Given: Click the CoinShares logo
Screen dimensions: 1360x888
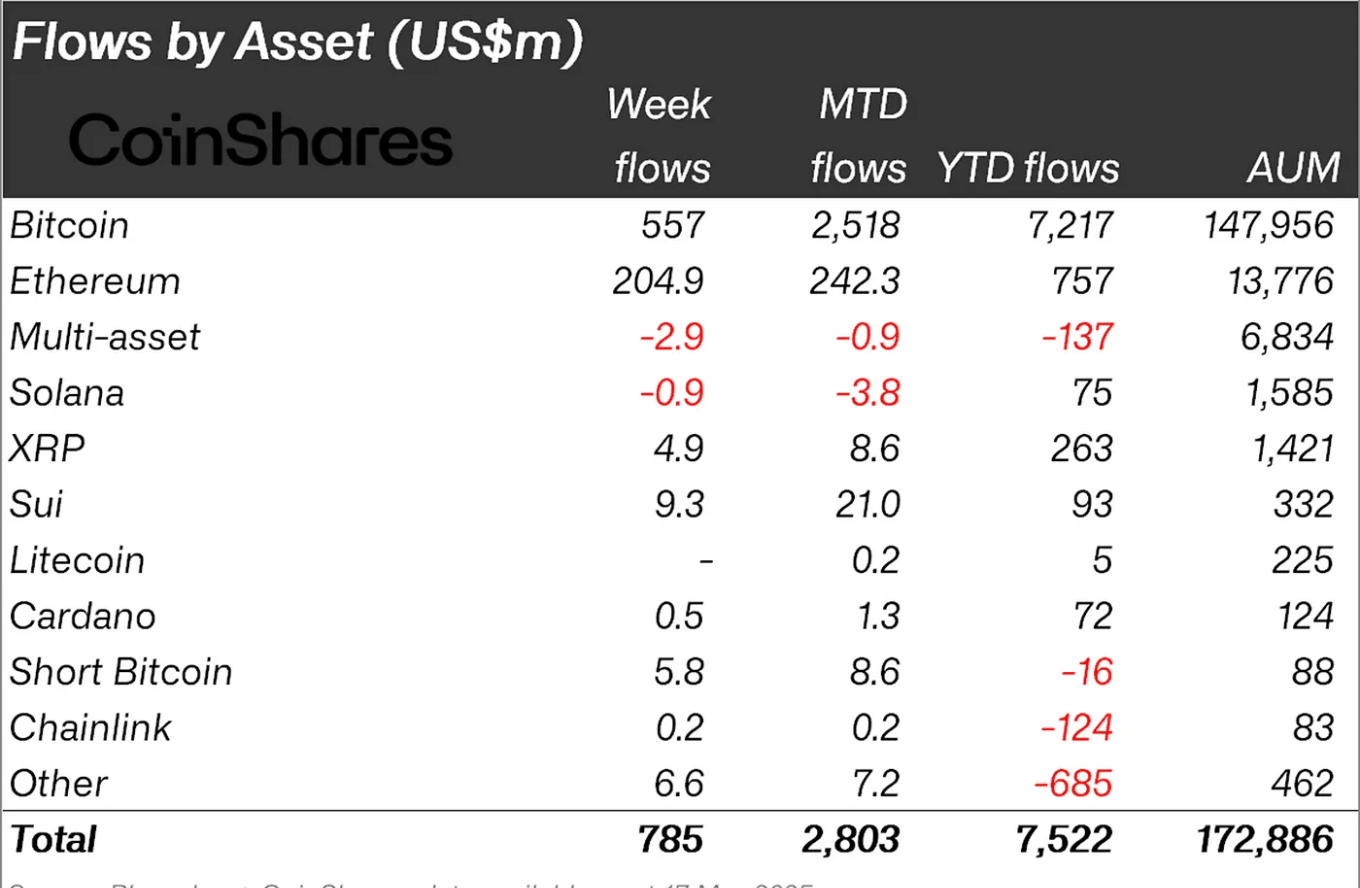Looking at the screenshot, I should click(x=260, y=141).
